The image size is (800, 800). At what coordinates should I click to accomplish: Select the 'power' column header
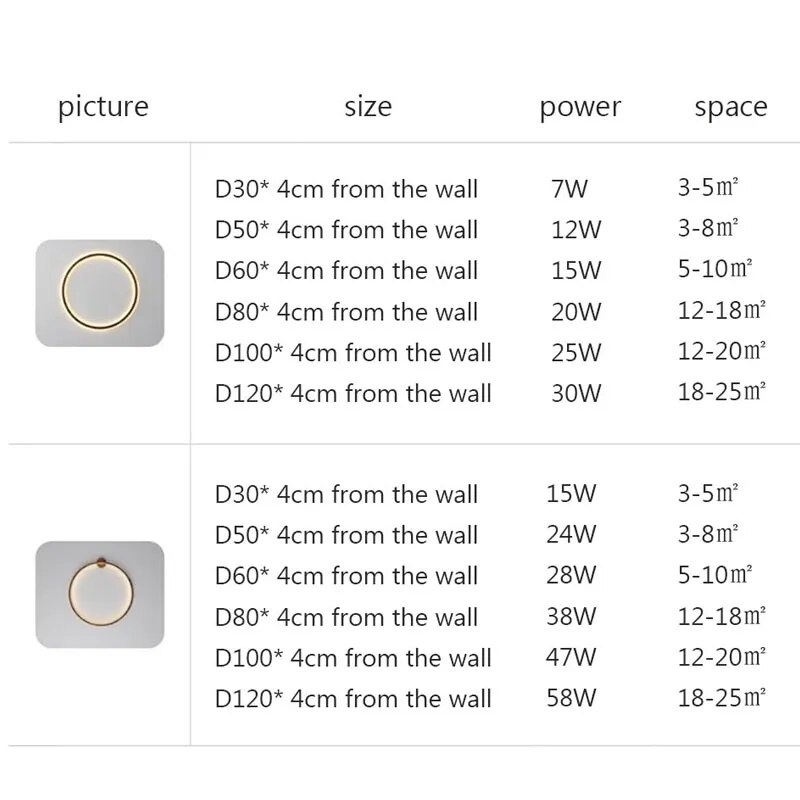(580, 108)
